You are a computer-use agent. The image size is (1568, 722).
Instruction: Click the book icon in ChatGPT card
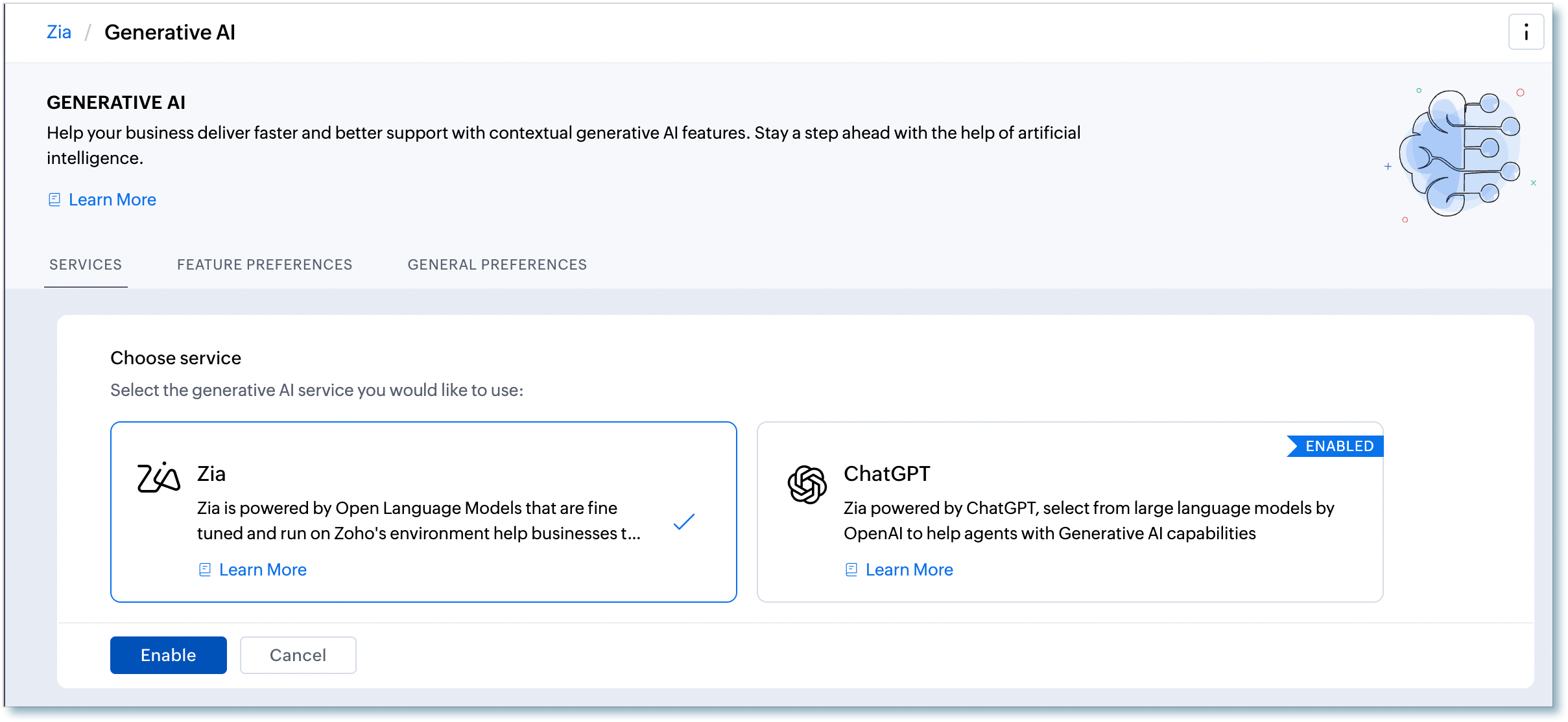[851, 570]
